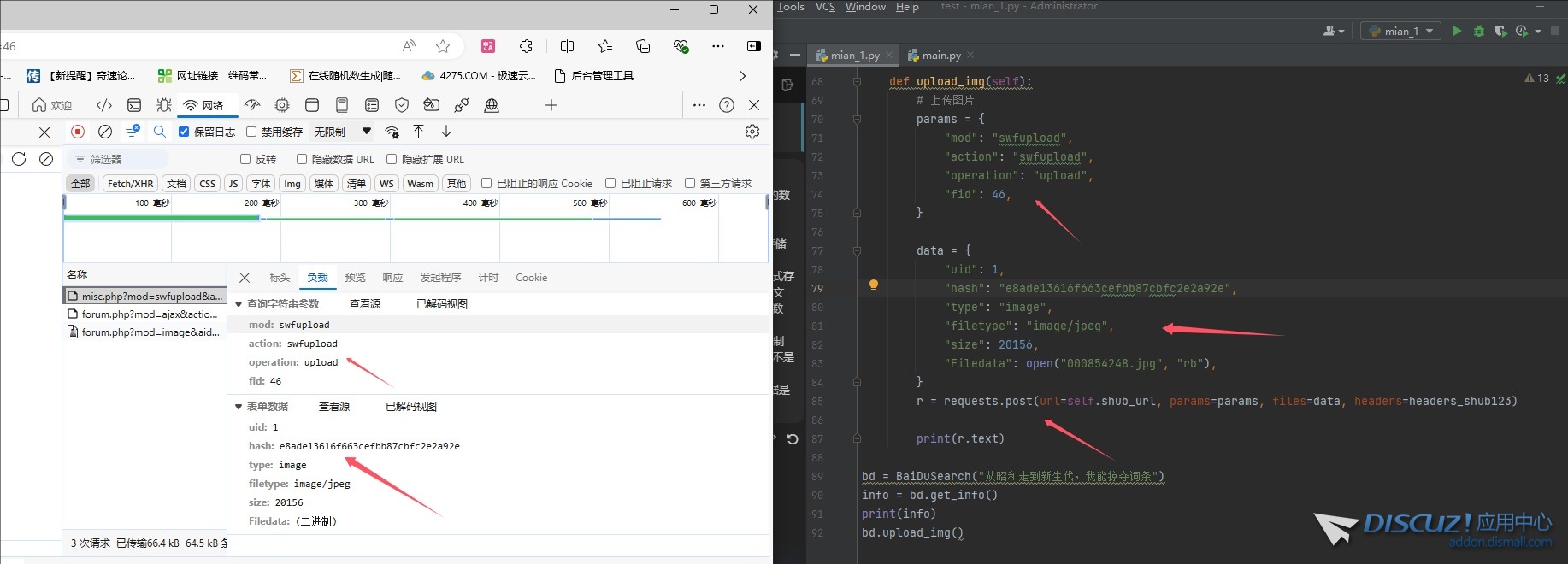This screenshot has width=1568, height=564.
Task: Toggle split screen icon in Edge toolbar
Action: 567,46
